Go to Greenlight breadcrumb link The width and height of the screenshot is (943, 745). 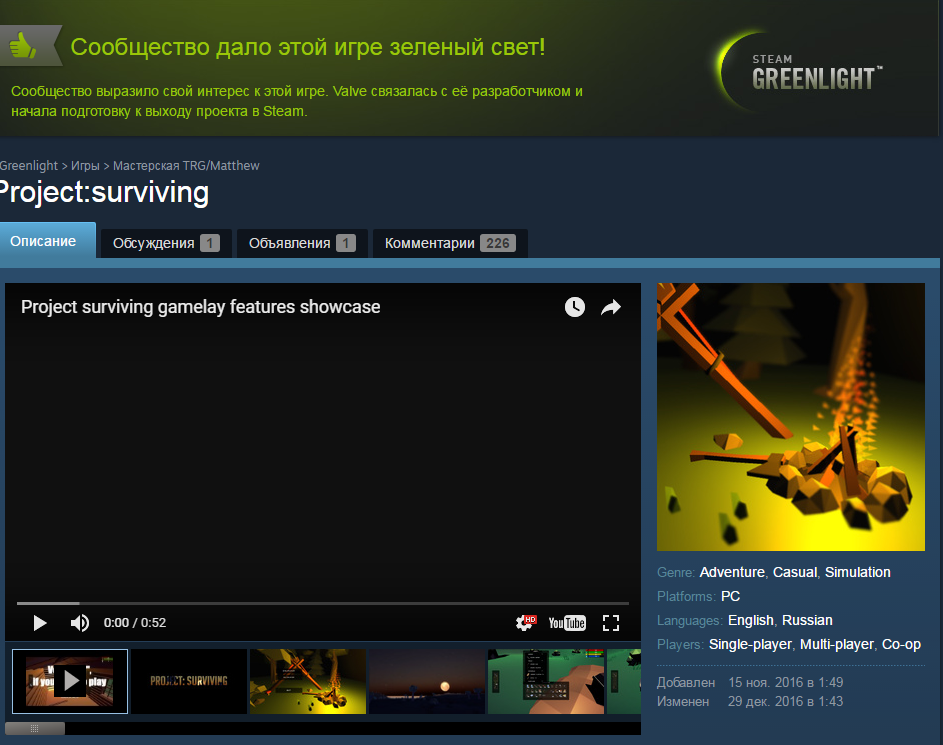[28, 165]
